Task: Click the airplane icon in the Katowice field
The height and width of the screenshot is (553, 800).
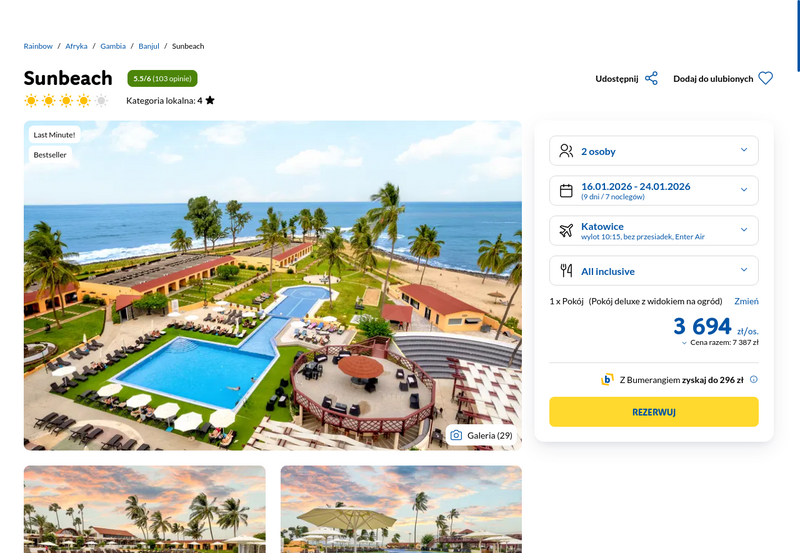Action: 566,231
